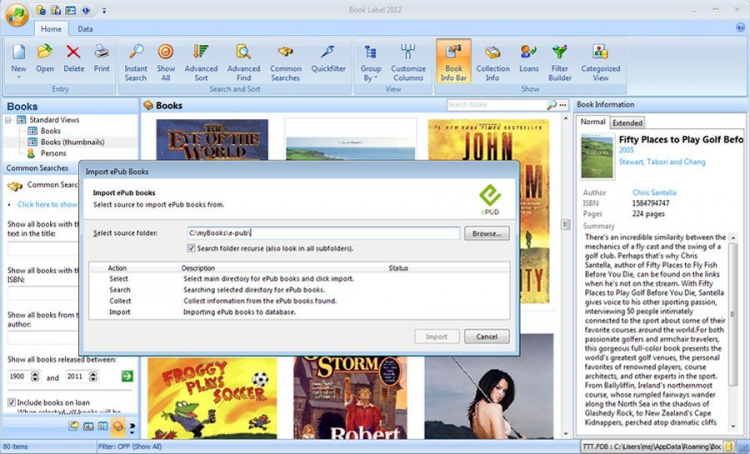Click first quick access toolbar icon

click(x=41, y=10)
